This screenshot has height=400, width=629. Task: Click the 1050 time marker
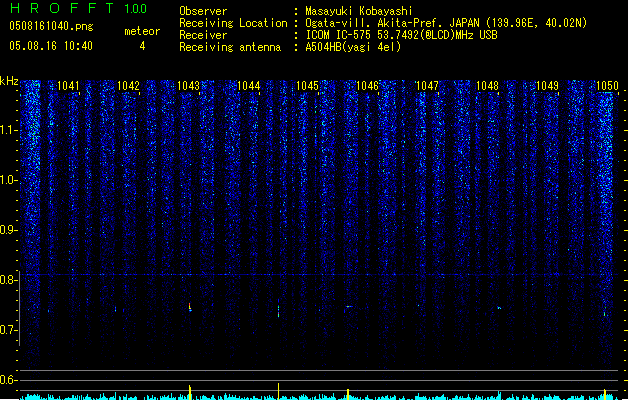608,86
